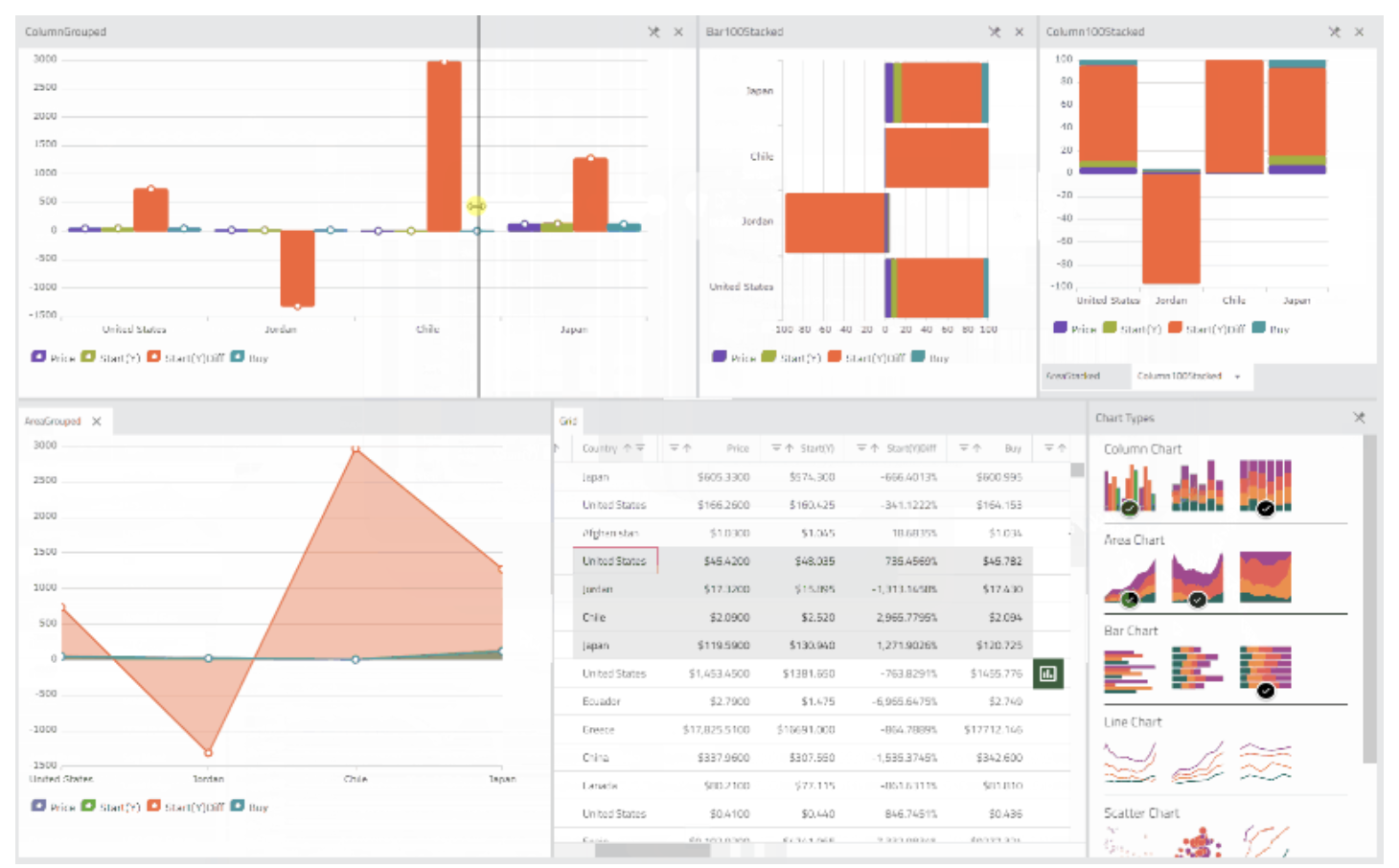Toggle Price series in ColumnGrouped legend
Viewport: 1399px width, 868px height.
pos(53,357)
